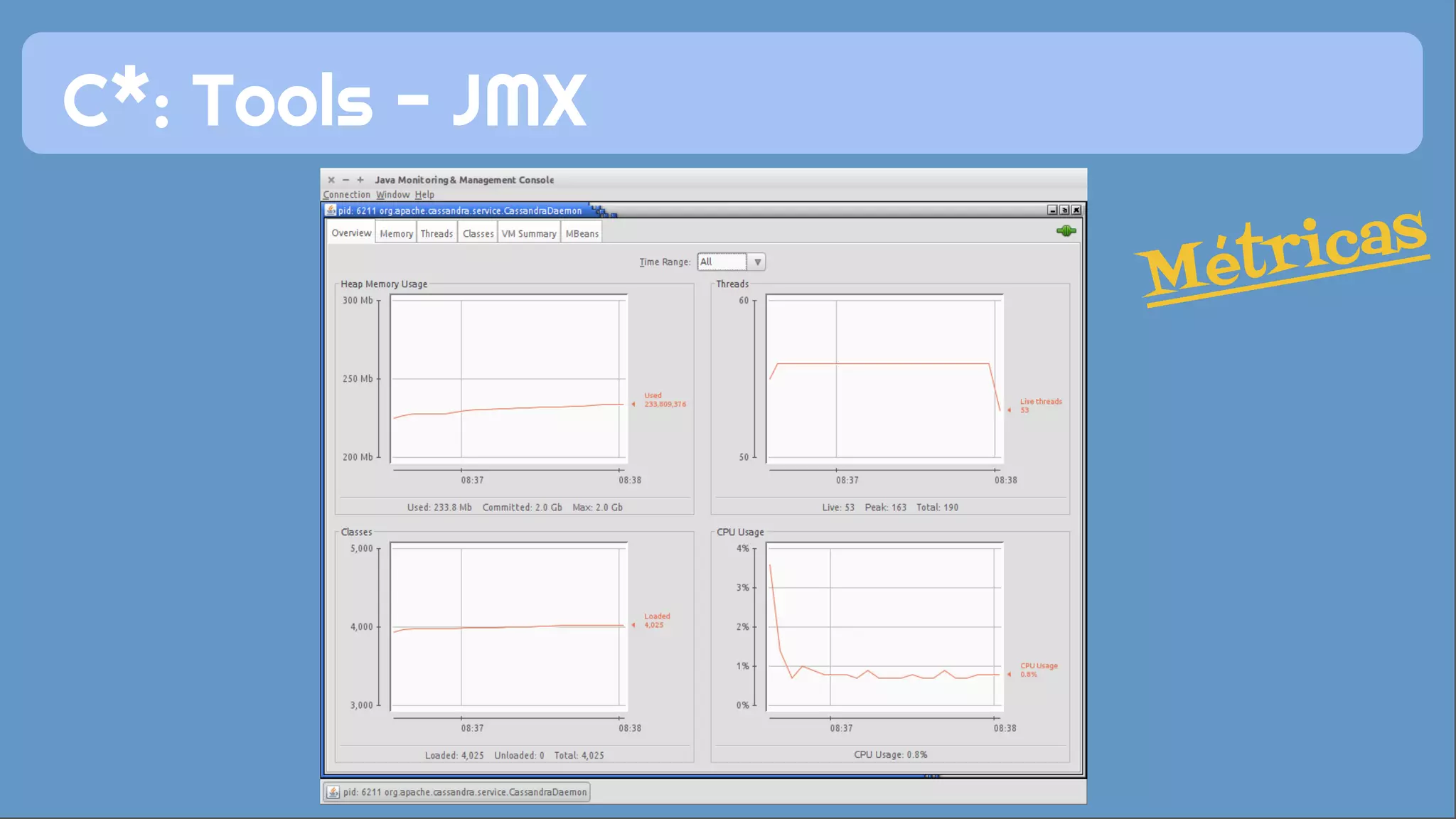Click the green connection status icon
The width and height of the screenshot is (1456, 819).
[x=1066, y=230]
